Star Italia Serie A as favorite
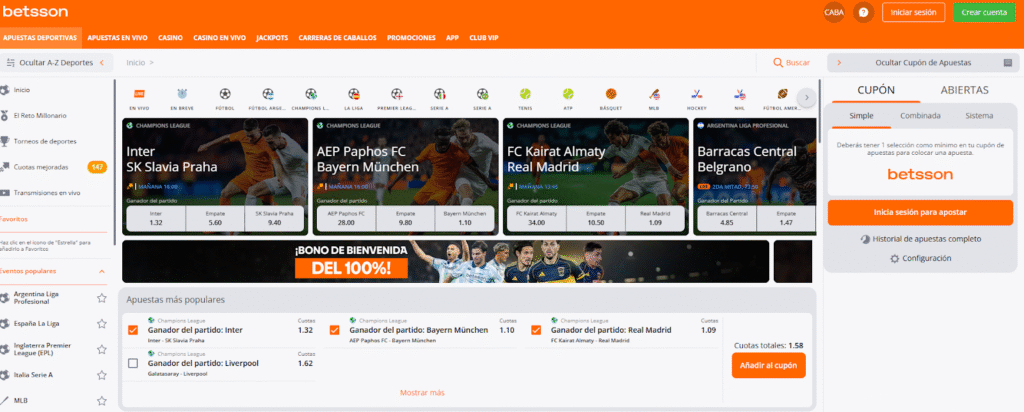This screenshot has height=412, width=1024. [x=101, y=375]
